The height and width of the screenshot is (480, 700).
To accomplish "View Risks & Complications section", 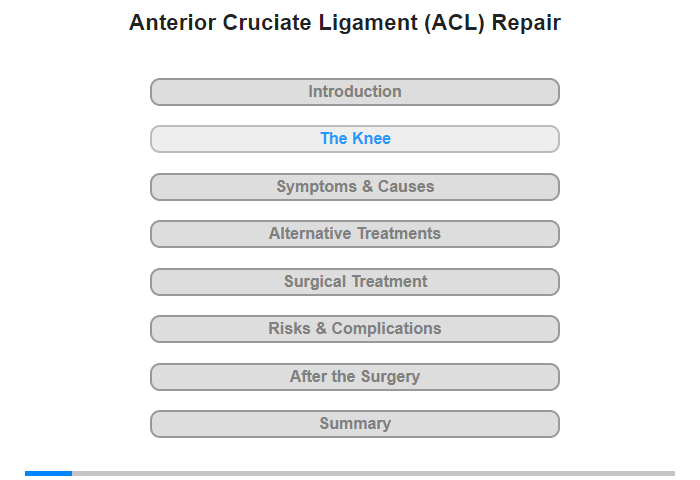I will pos(355,329).
